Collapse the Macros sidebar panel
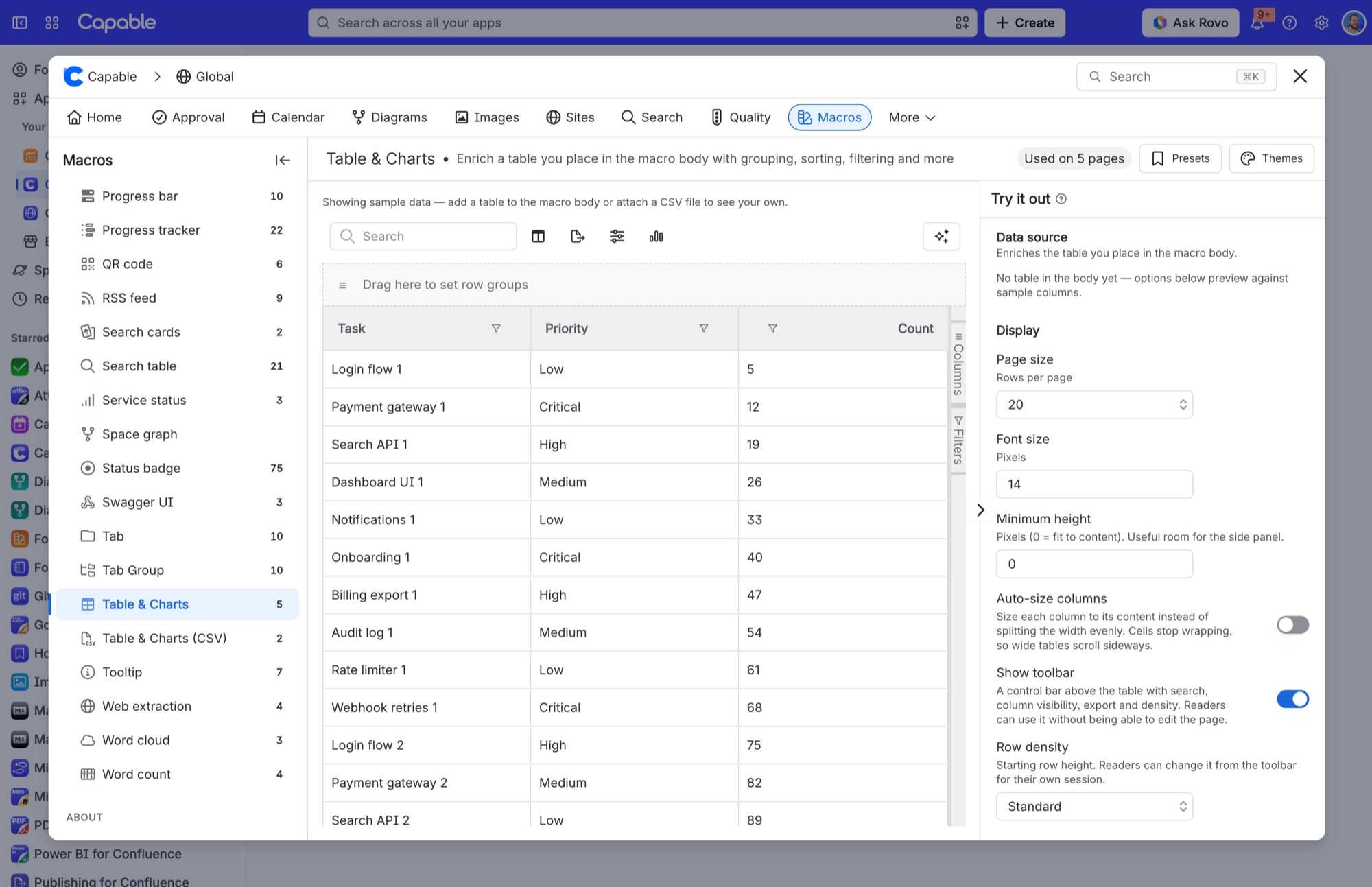1372x887 pixels. [x=283, y=161]
